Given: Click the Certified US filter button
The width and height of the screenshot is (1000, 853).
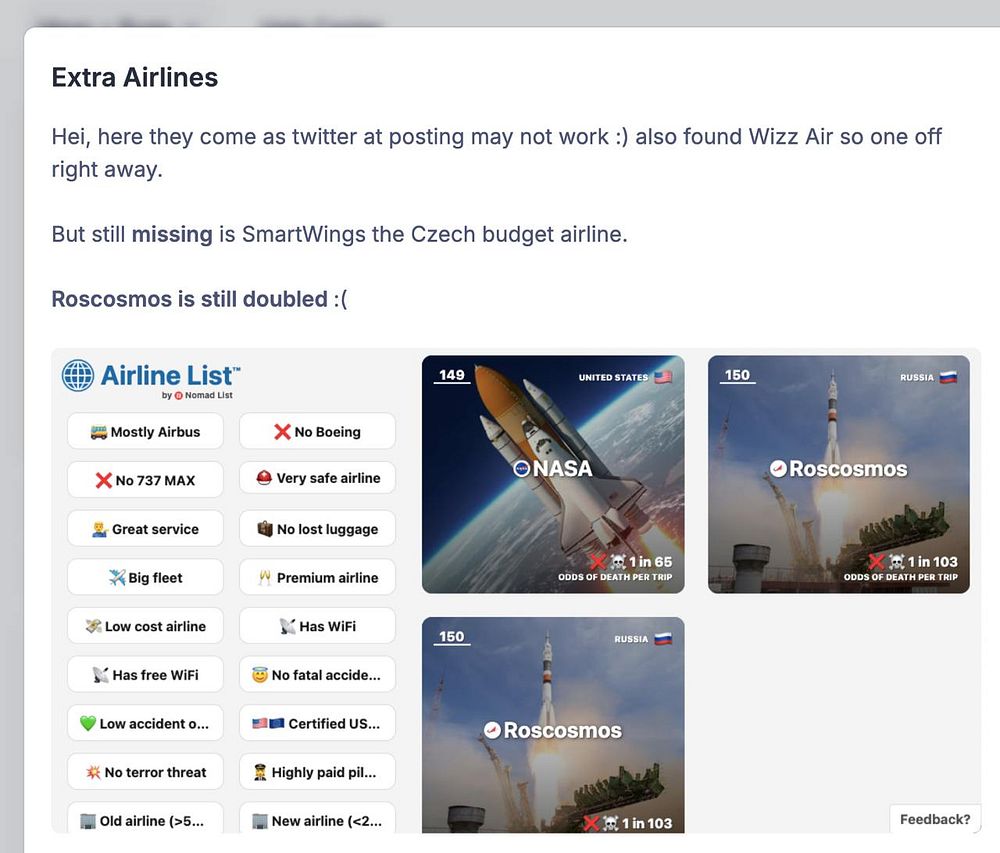Looking at the screenshot, I should [x=317, y=723].
